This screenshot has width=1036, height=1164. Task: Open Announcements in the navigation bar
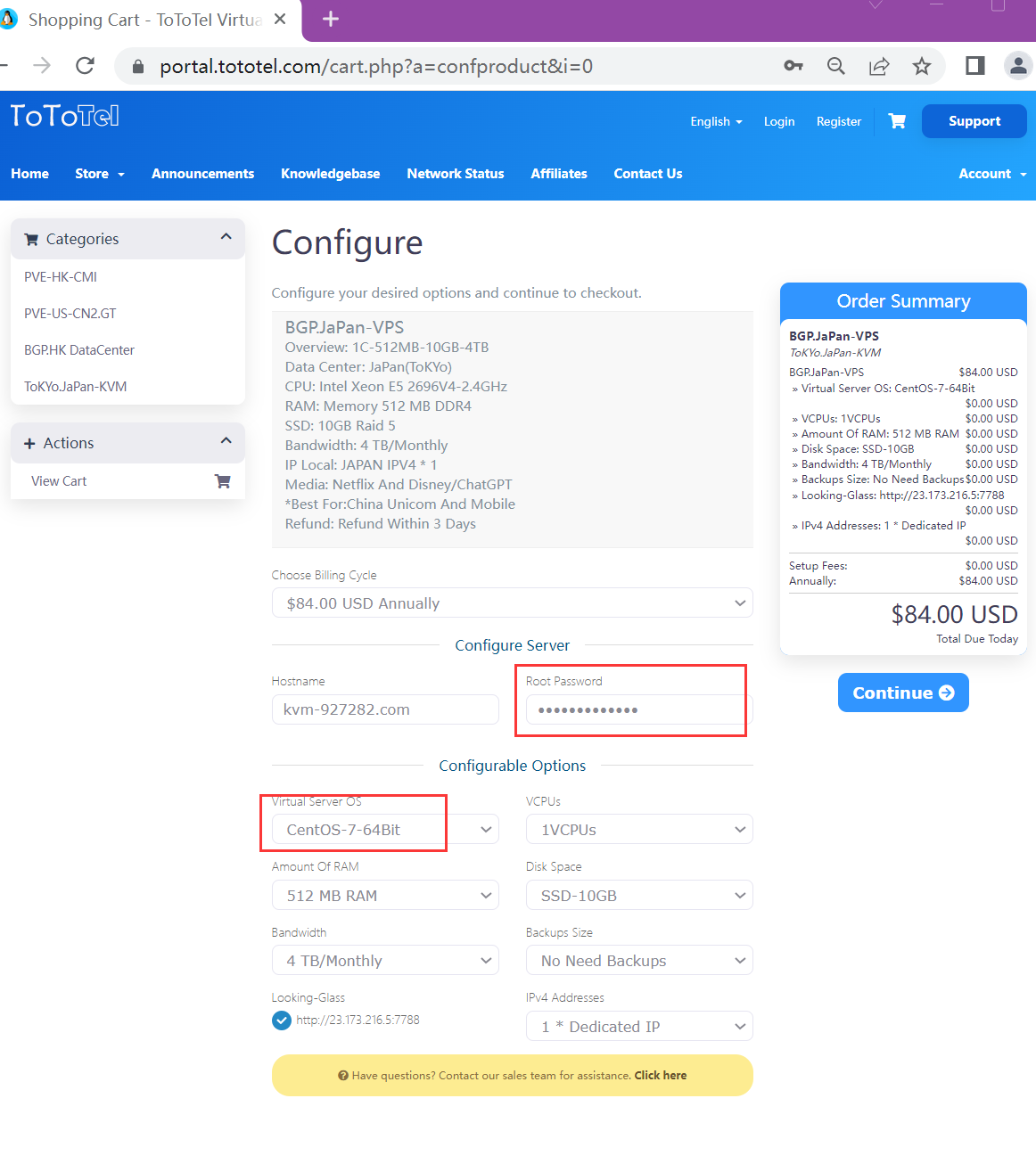(202, 174)
